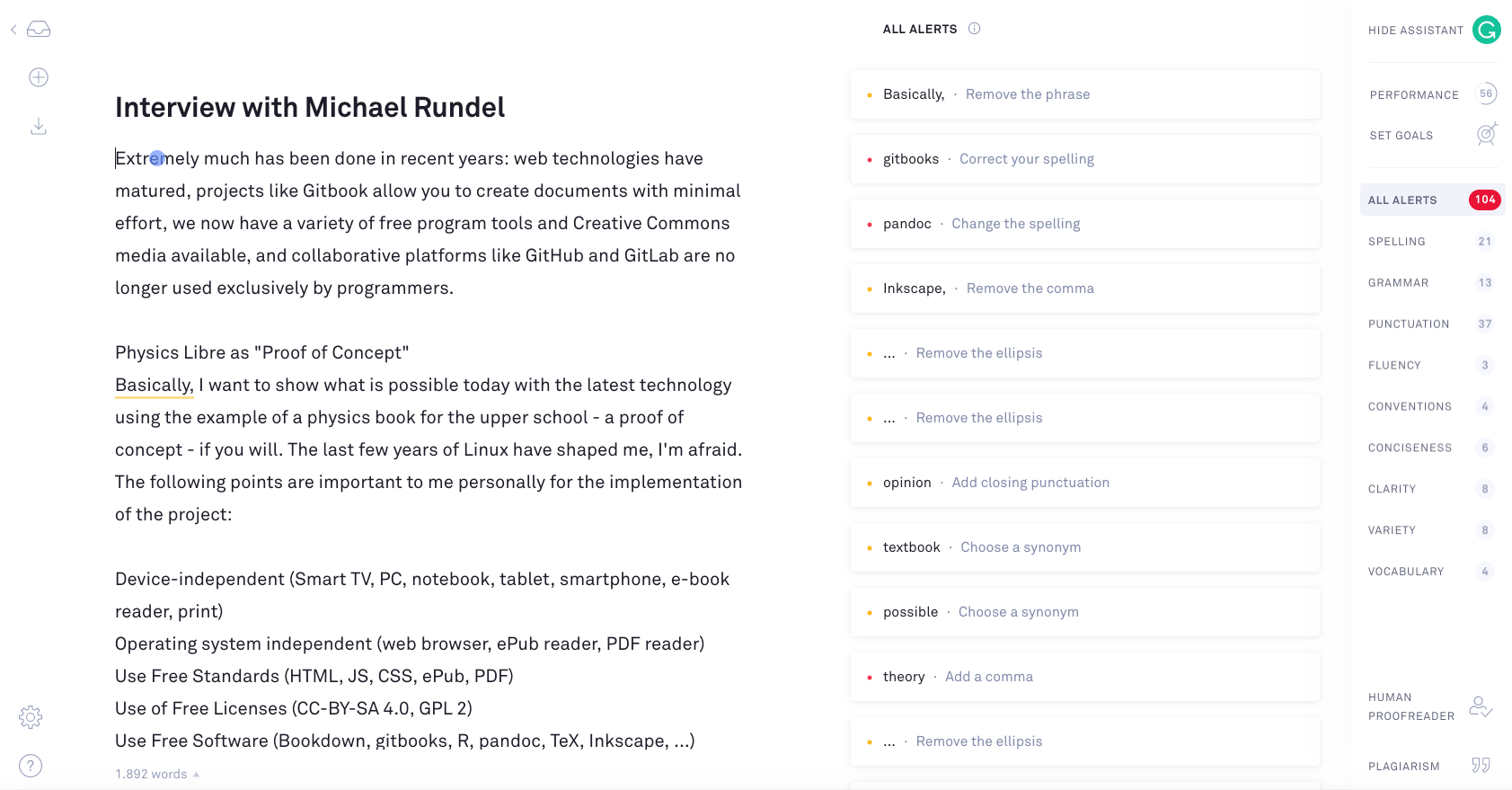Viewport: 1512px width, 790px height.
Task: Click the underlined word 'Basically,' in text
Action: [x=154, y=385]
